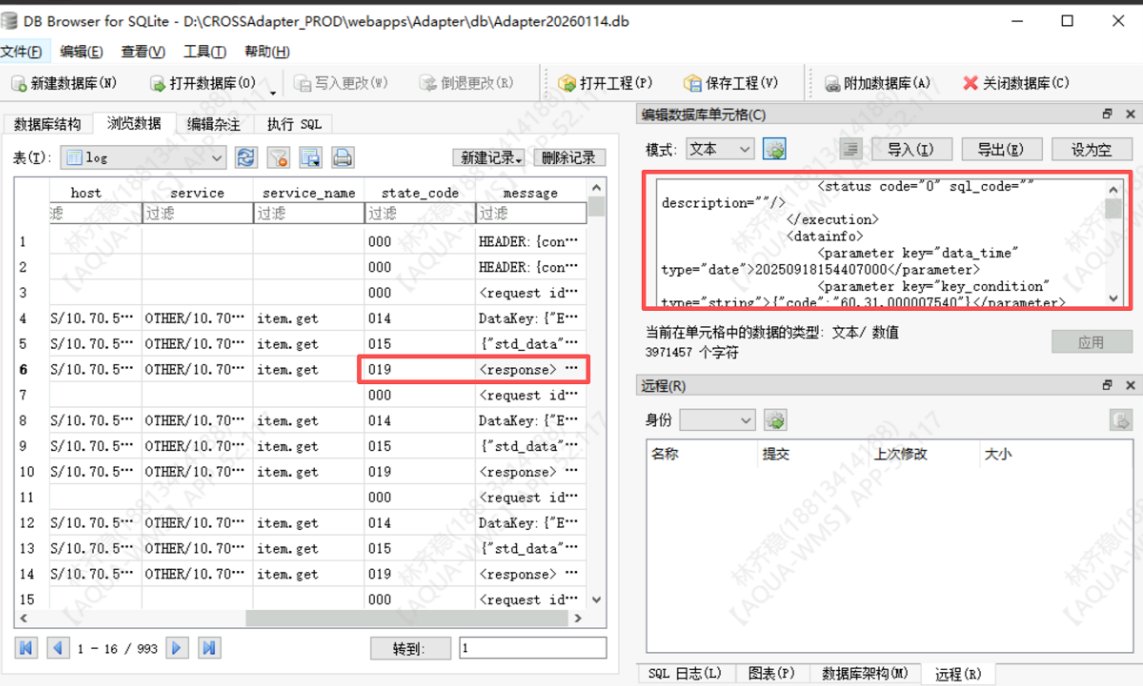Open the 模式 edit mode dropdown
Screen dimensions: 1143x686
(x=720, y=149)
